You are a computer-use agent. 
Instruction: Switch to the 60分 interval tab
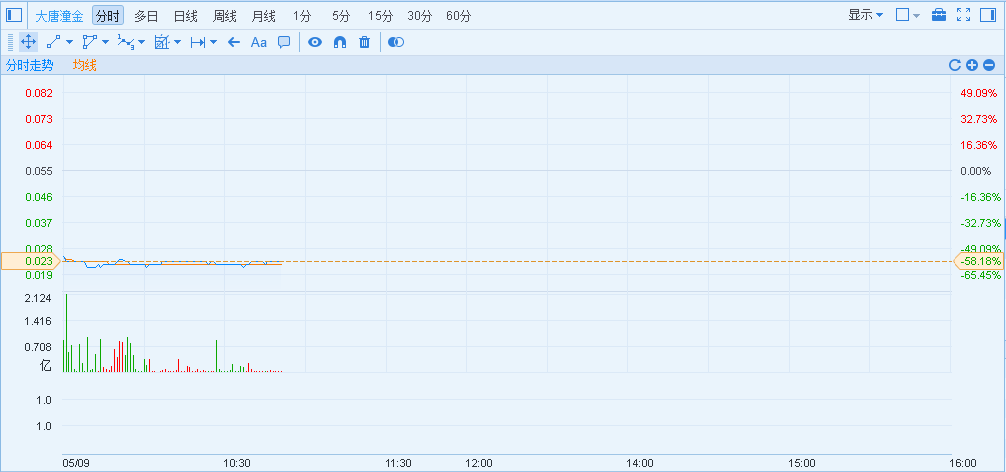click(458, 16)
